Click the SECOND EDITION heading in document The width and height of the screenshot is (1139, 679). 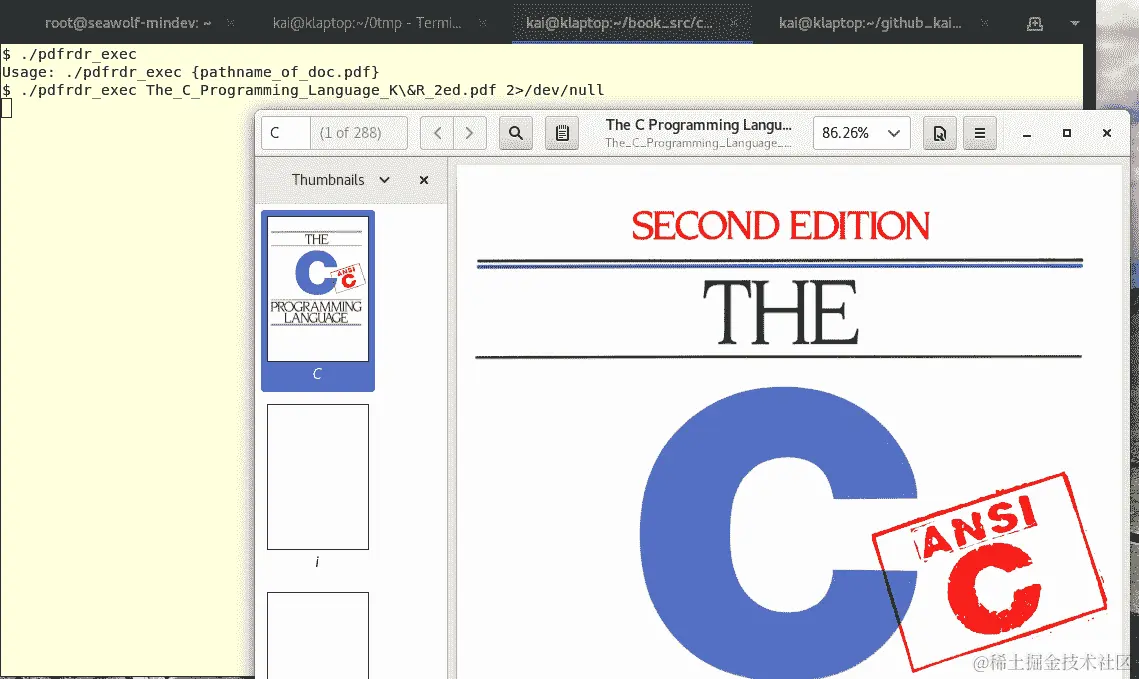coord(780,226)
